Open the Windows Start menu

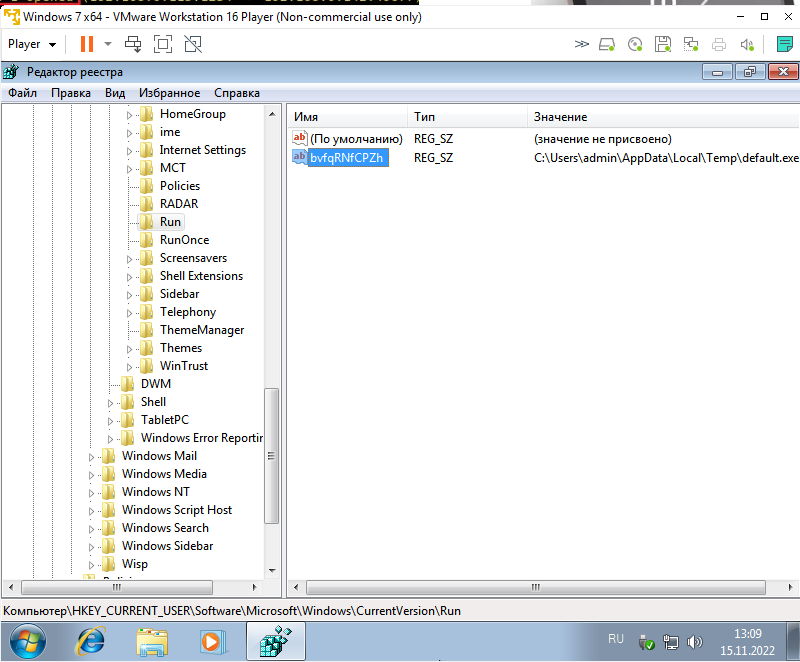coord(28,641)
